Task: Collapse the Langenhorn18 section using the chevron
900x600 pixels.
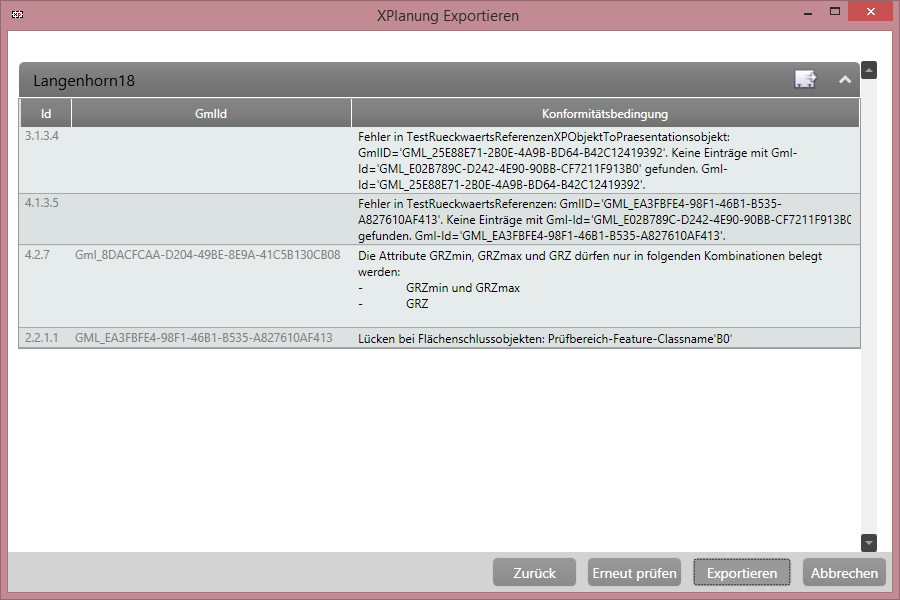Action: pos(845,79)
